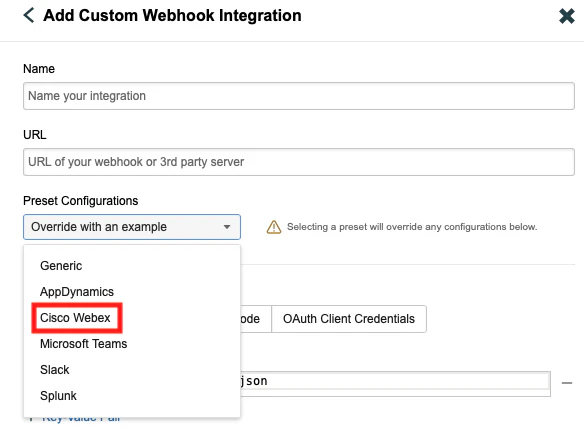Click the header value field containing json
The image size is (584, 437).
pyautogui.click(x=395, y=383)
